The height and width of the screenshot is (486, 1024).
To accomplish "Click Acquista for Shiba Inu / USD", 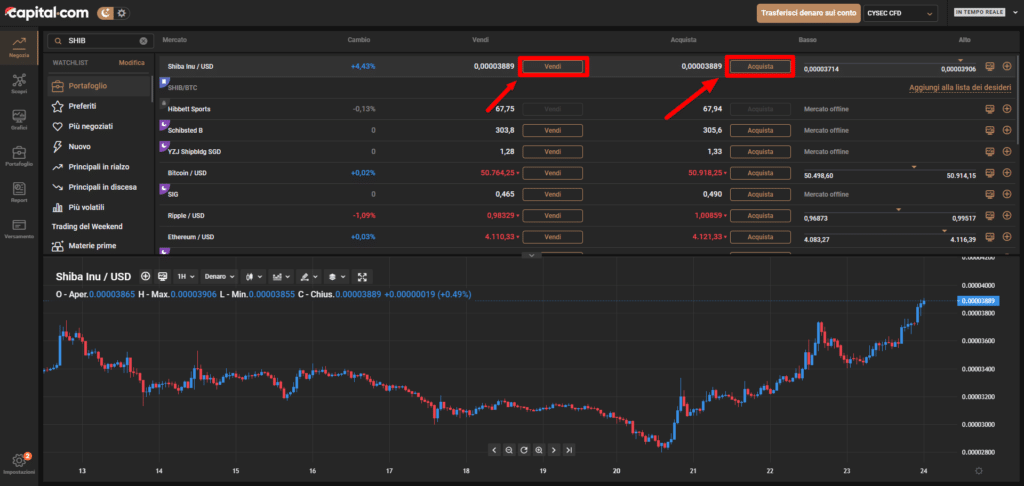I will click(x=760, y=67).
